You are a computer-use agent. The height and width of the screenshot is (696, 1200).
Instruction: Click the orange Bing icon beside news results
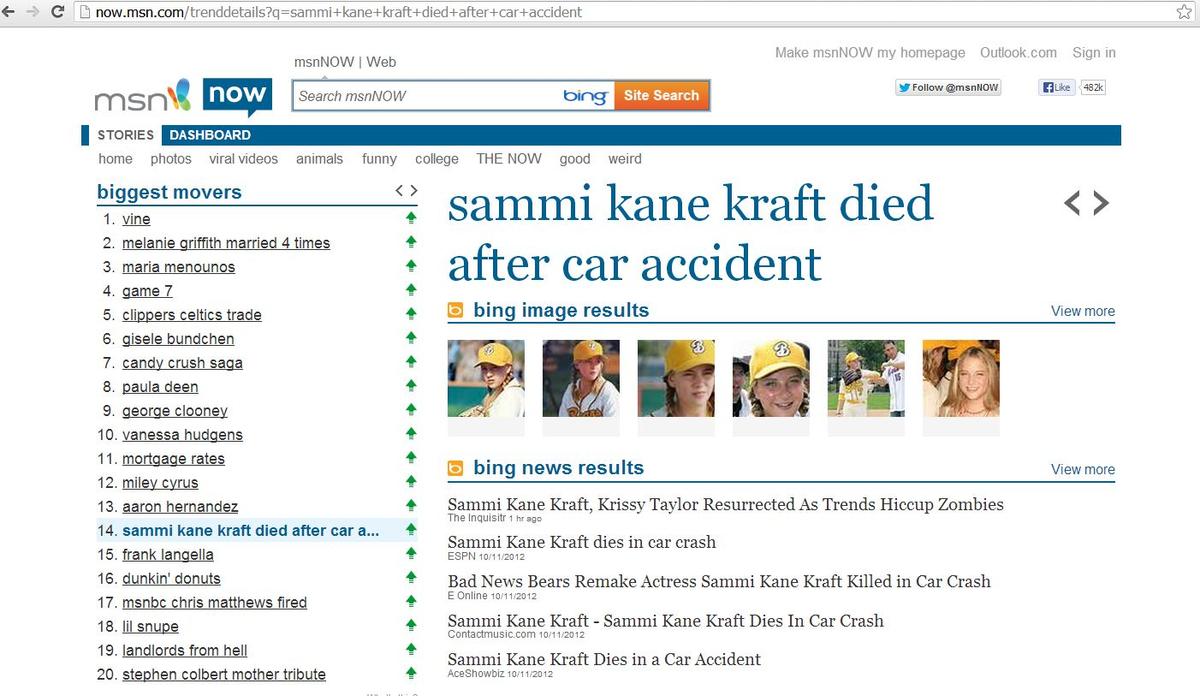(456, 468)
